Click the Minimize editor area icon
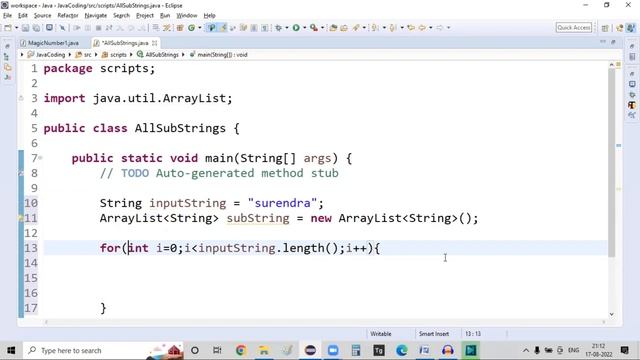Image resolution: width=640 pixels, height=360 pixels. [603, 42]
